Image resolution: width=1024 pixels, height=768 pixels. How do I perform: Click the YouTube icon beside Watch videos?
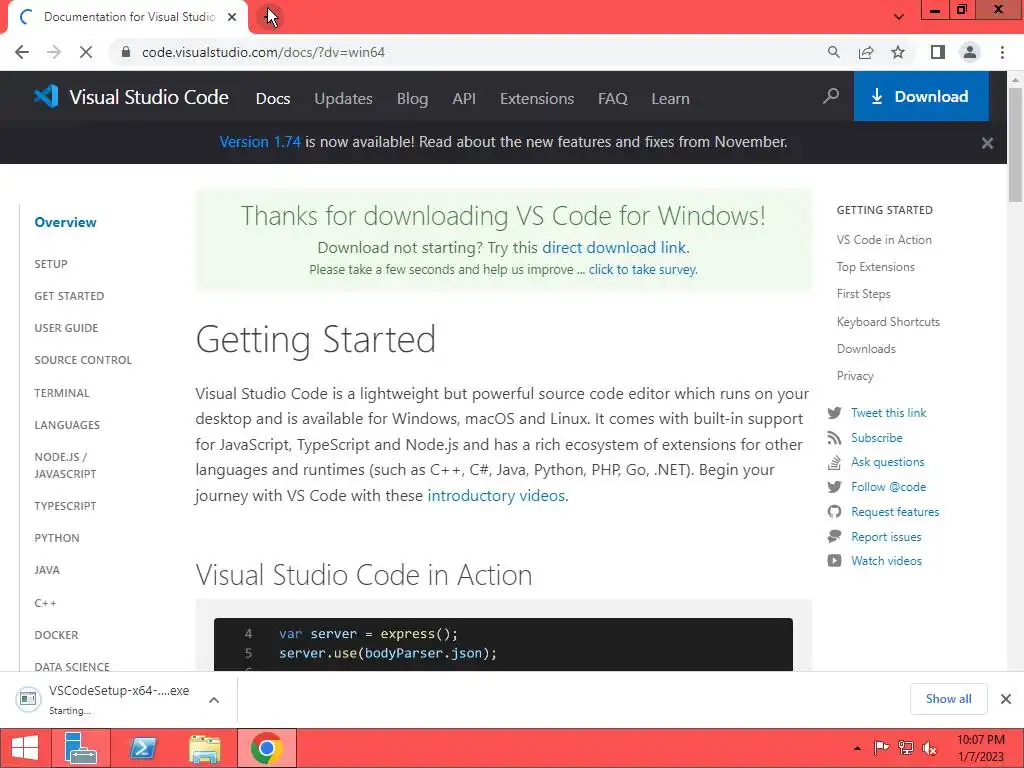pos(834,561)
